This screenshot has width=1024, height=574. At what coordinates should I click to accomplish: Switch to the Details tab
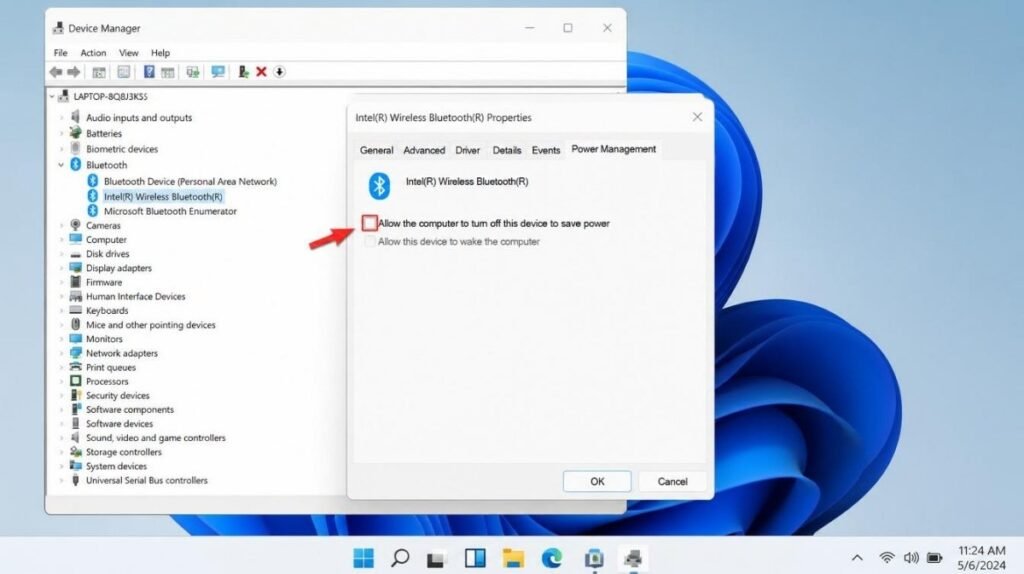507,150
